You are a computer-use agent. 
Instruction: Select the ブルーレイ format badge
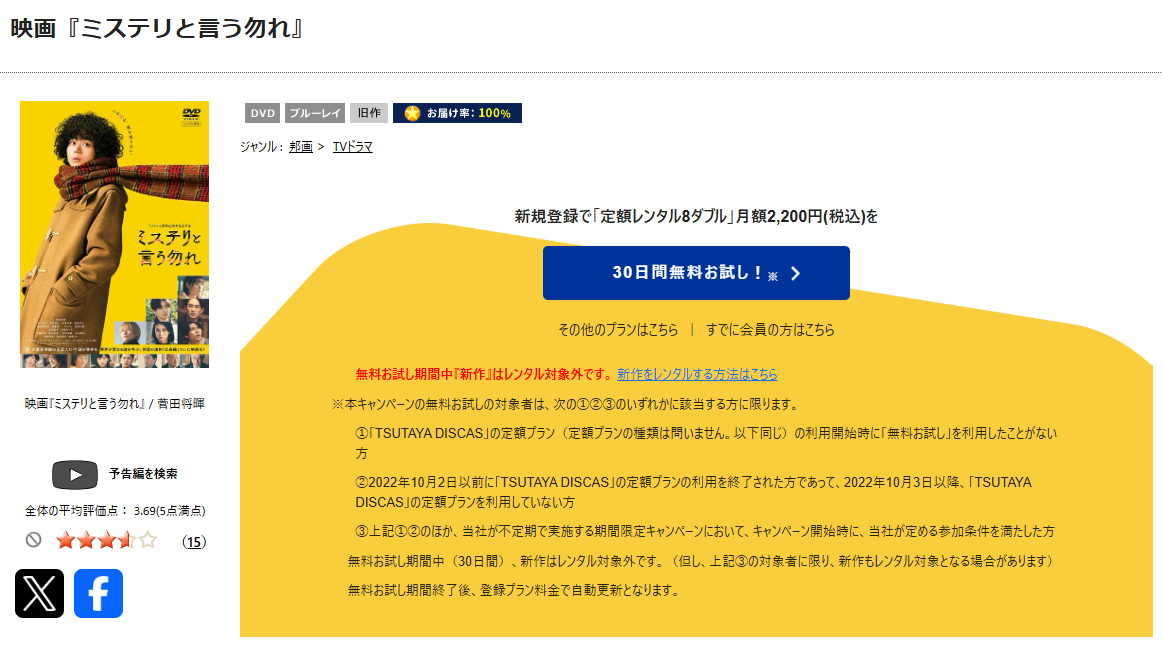(314, 113)
